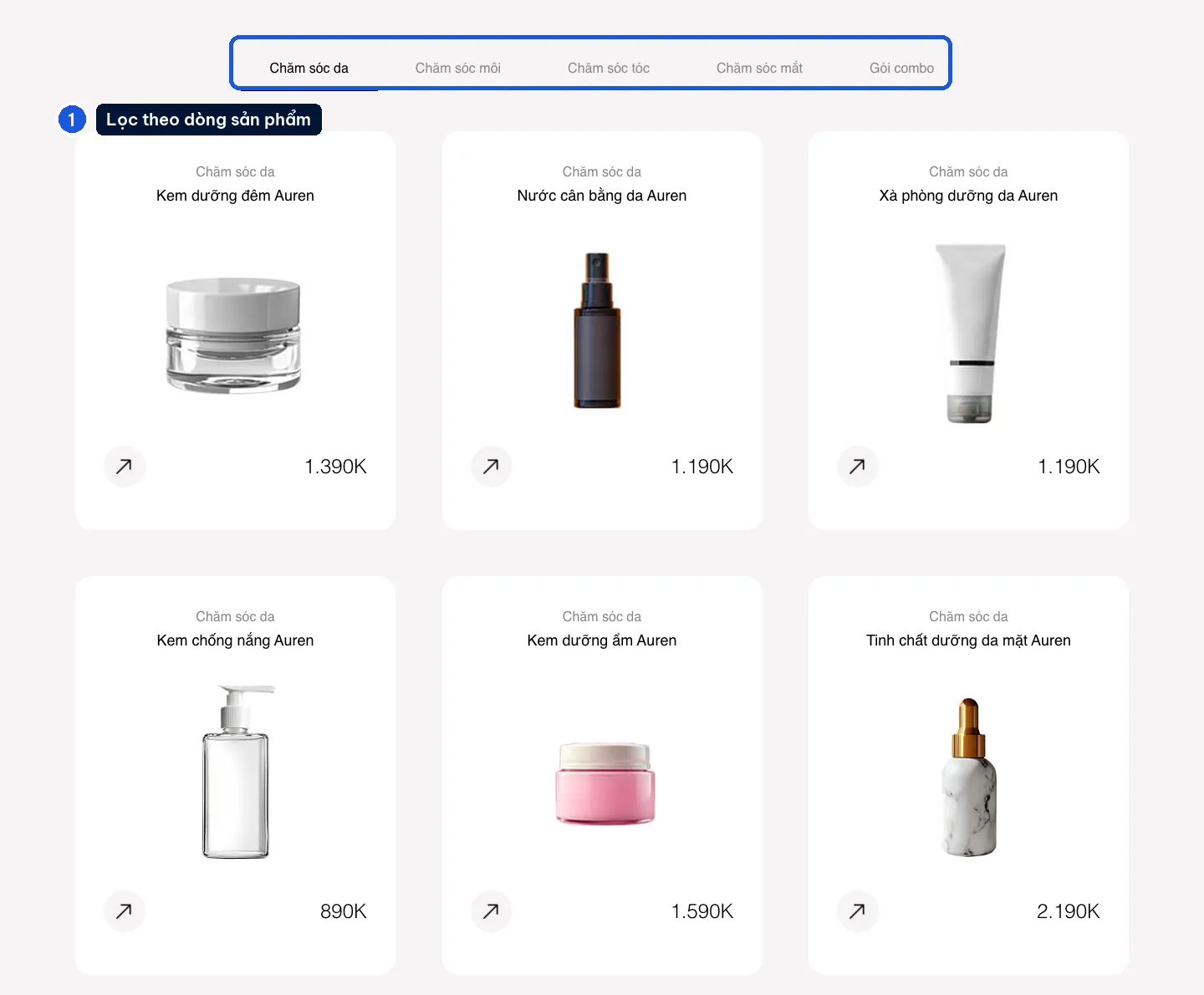Show the Gói combo tab
The width and height of the screenshot is (1204, 995).
pyautogui.click(x=901, y=68)
